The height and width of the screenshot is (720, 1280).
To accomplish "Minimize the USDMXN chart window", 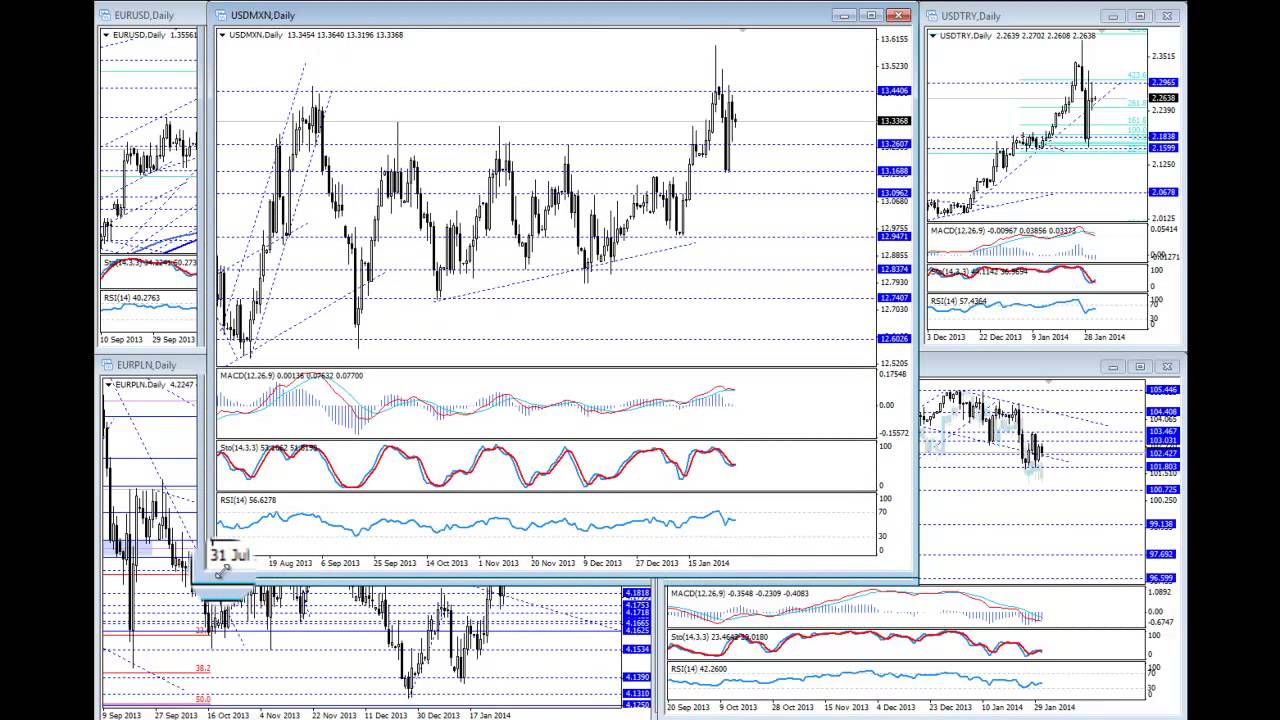I will tap(845, 15).
